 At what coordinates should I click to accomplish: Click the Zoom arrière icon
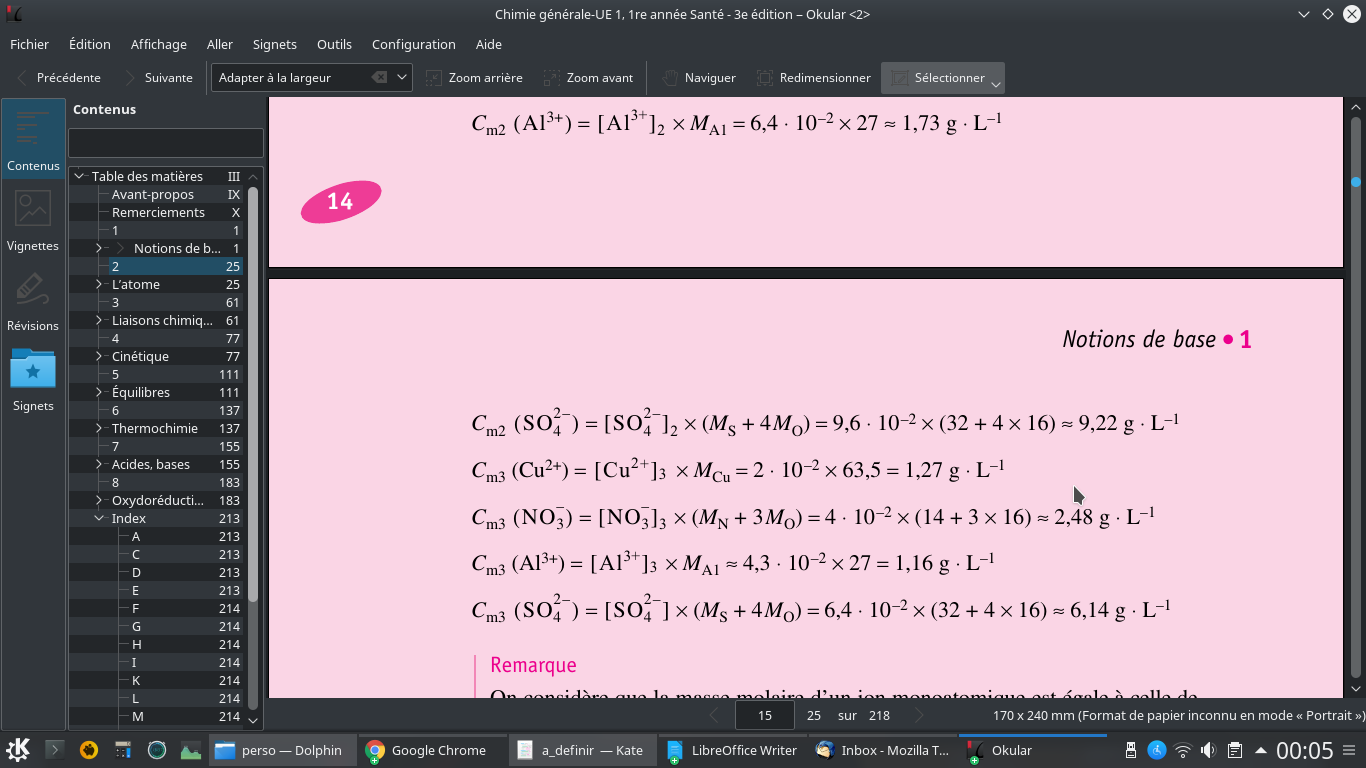(434, 77)
